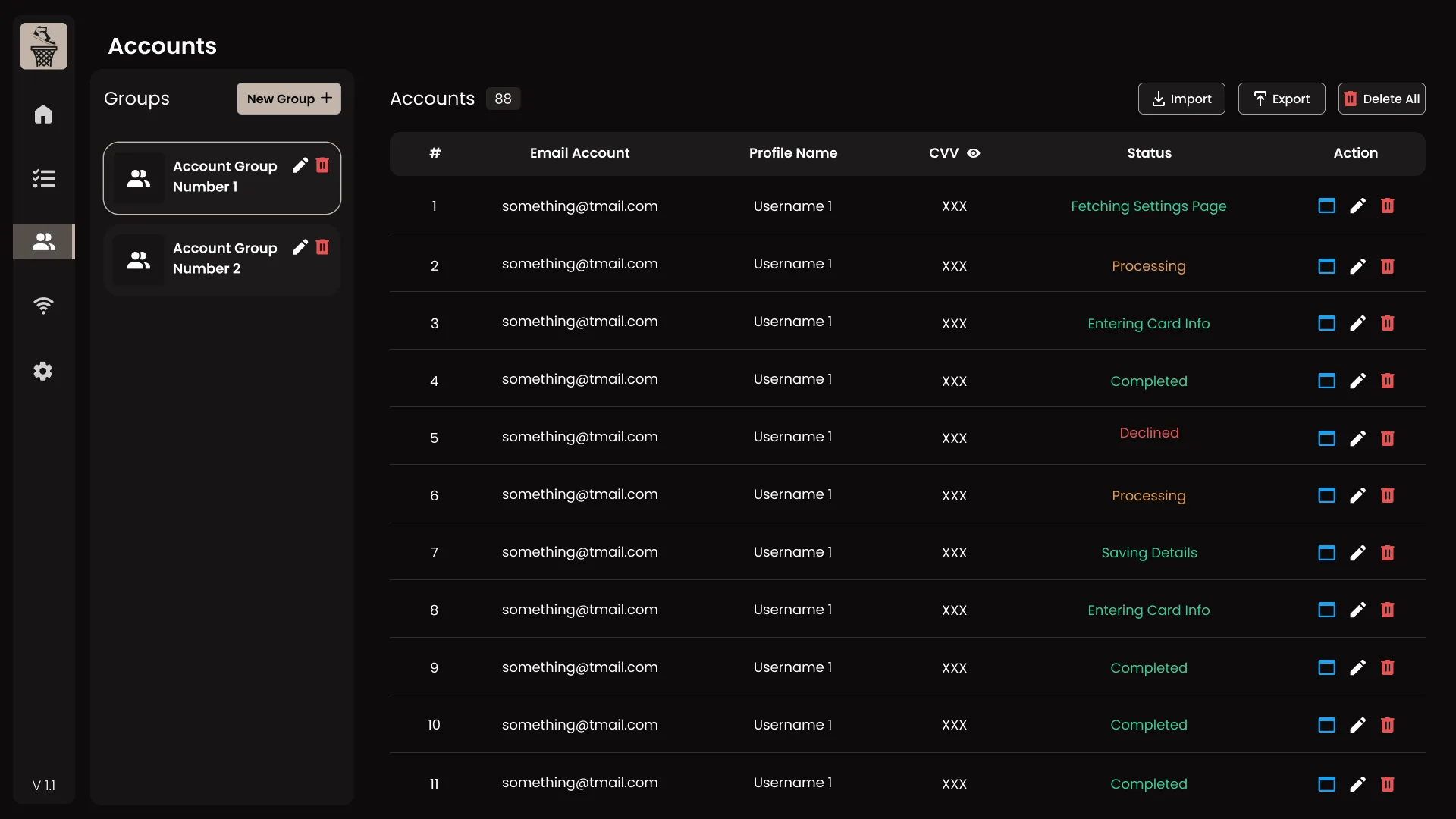Edit account in row 7
1456x819 pixels.
click(1357, 553)
